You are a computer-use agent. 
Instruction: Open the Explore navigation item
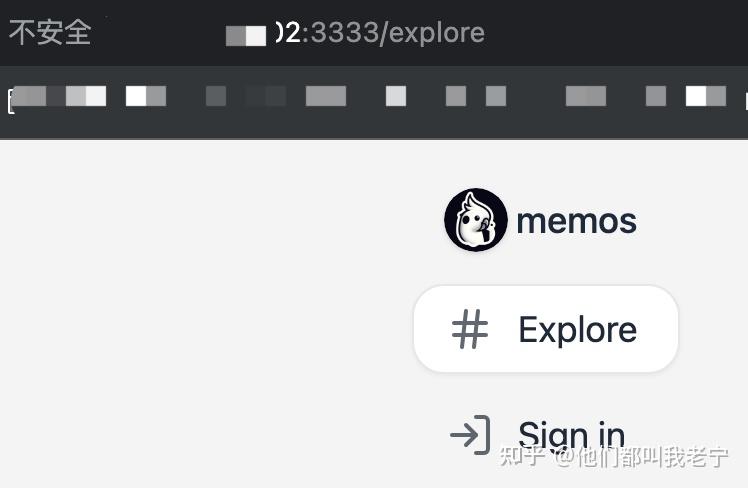546,329
